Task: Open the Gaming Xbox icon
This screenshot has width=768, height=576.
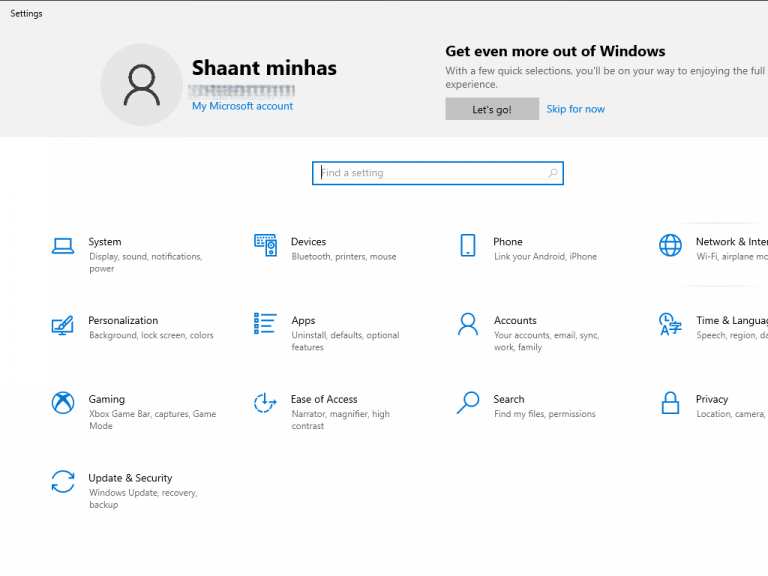Action: pyautogui.click(x=63, y=403)
